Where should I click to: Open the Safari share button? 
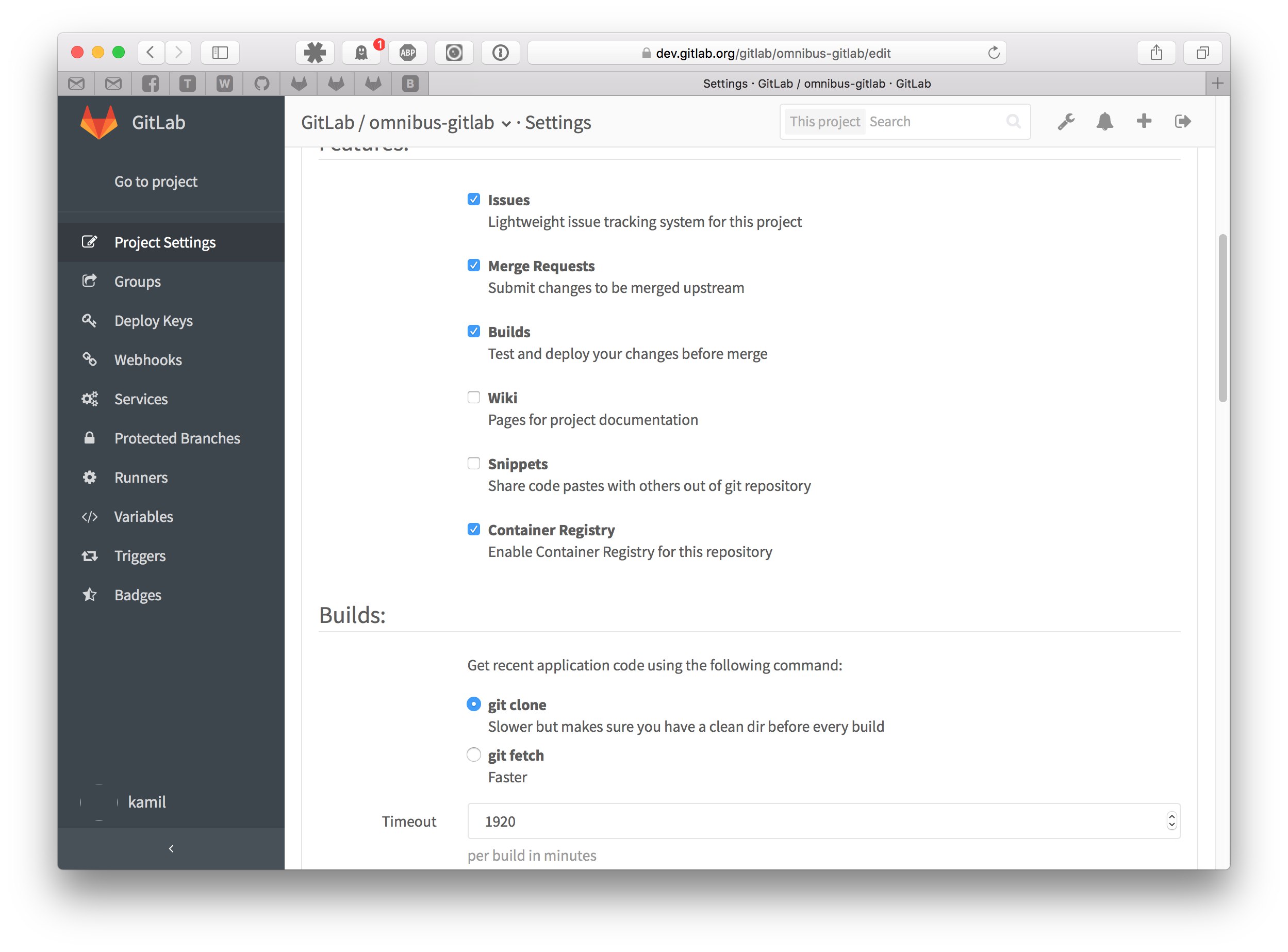(1156, 53)
